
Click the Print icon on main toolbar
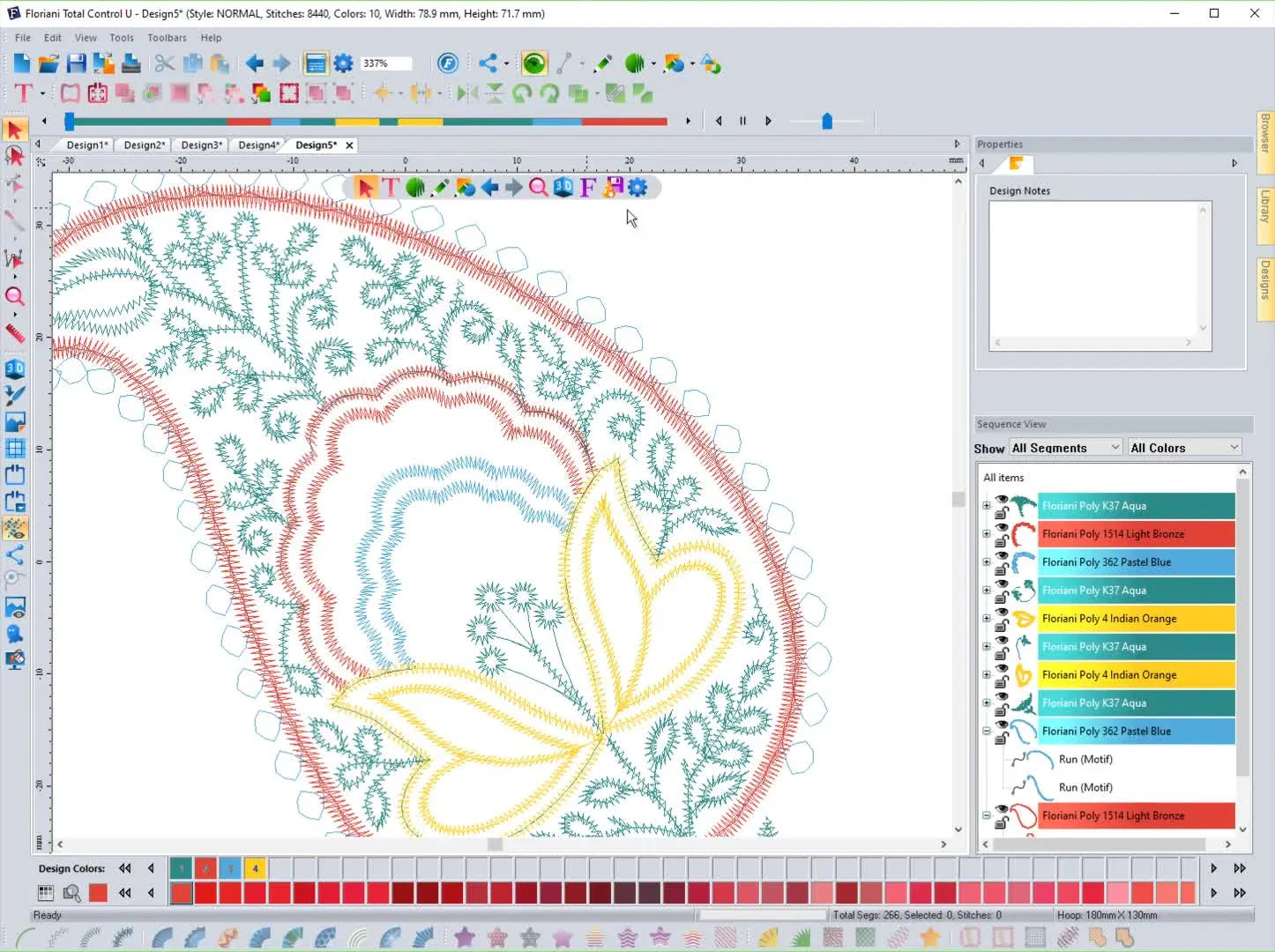pyautogui.click(x=130, y=63)
